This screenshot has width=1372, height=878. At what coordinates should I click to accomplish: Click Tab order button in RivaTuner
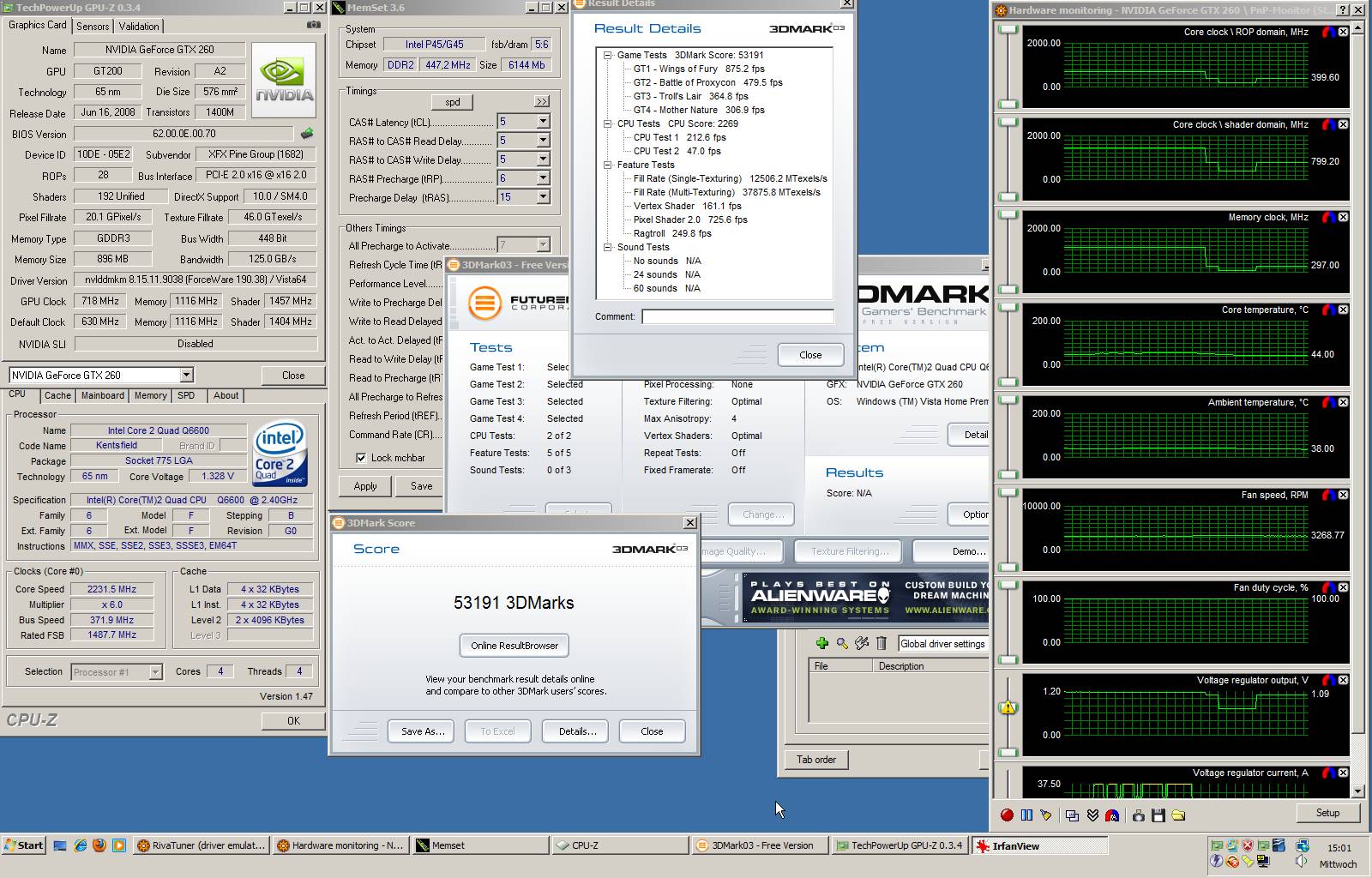click(x=816, y=760)
